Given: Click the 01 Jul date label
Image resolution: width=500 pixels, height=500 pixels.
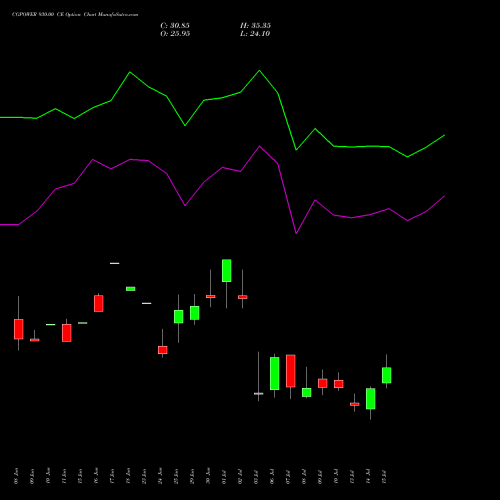Looking at the screenshot, I should point(224,477).
